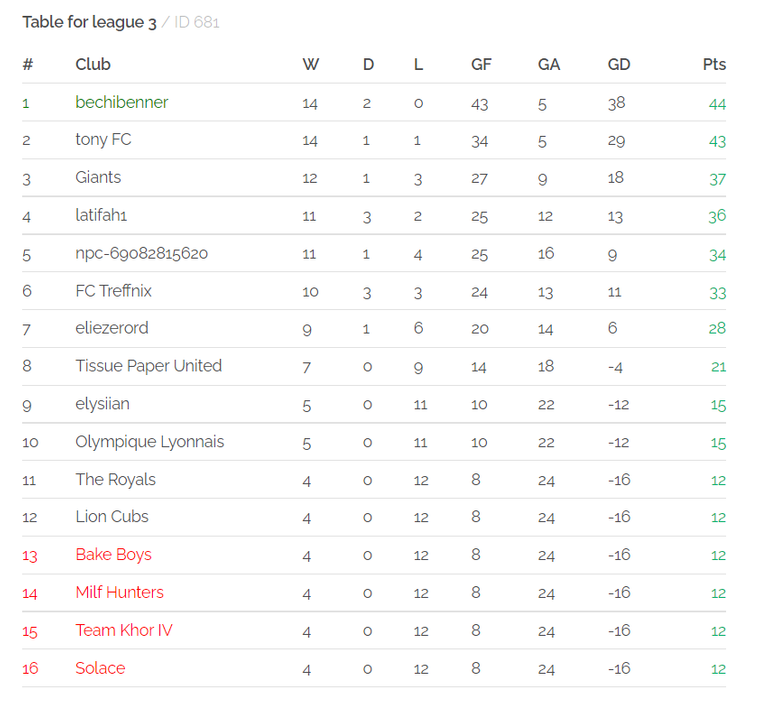Viewport: 768px width, 711px height.
Task: Click the Table for league 3 title
Action: click(89, 22)
